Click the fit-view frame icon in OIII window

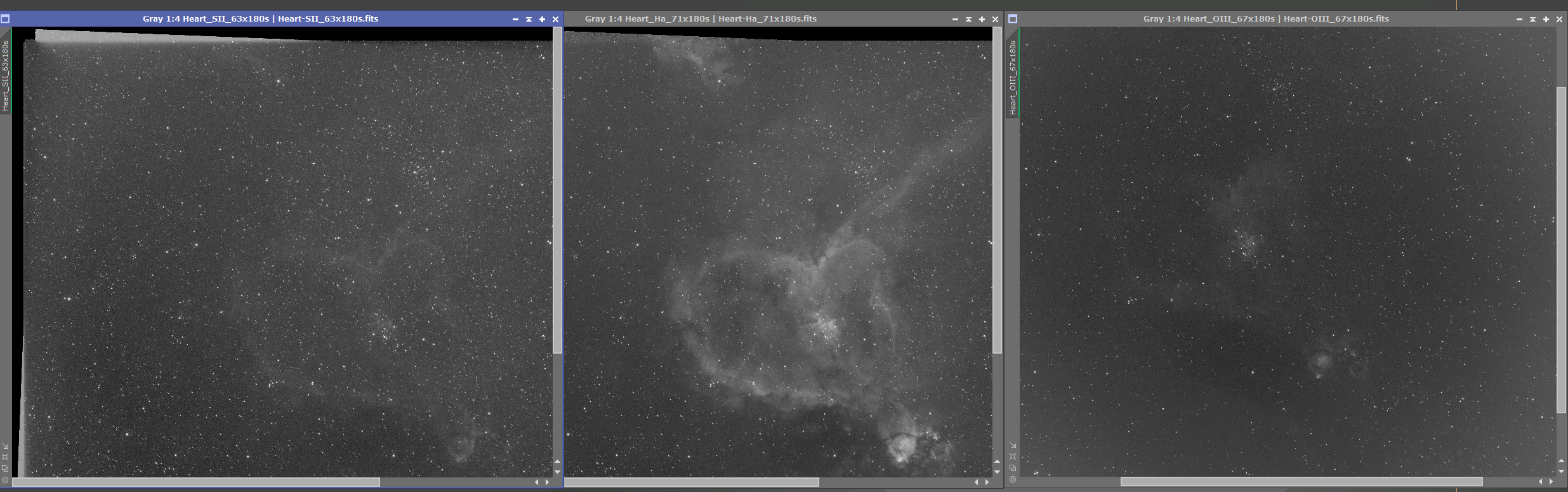click(1013, 456)
